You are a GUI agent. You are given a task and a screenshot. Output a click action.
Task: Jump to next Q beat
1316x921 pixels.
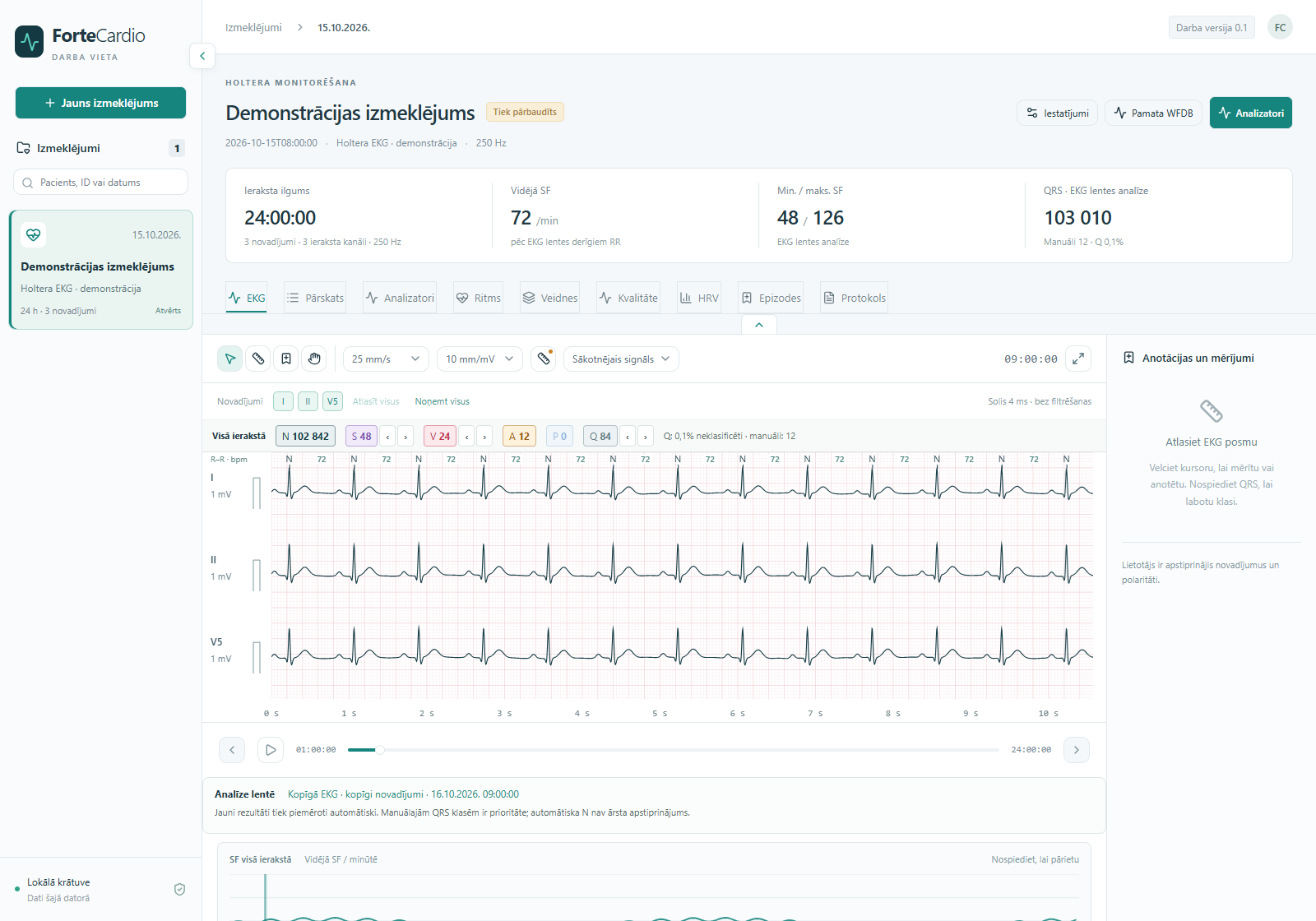[x=646, y=437]
